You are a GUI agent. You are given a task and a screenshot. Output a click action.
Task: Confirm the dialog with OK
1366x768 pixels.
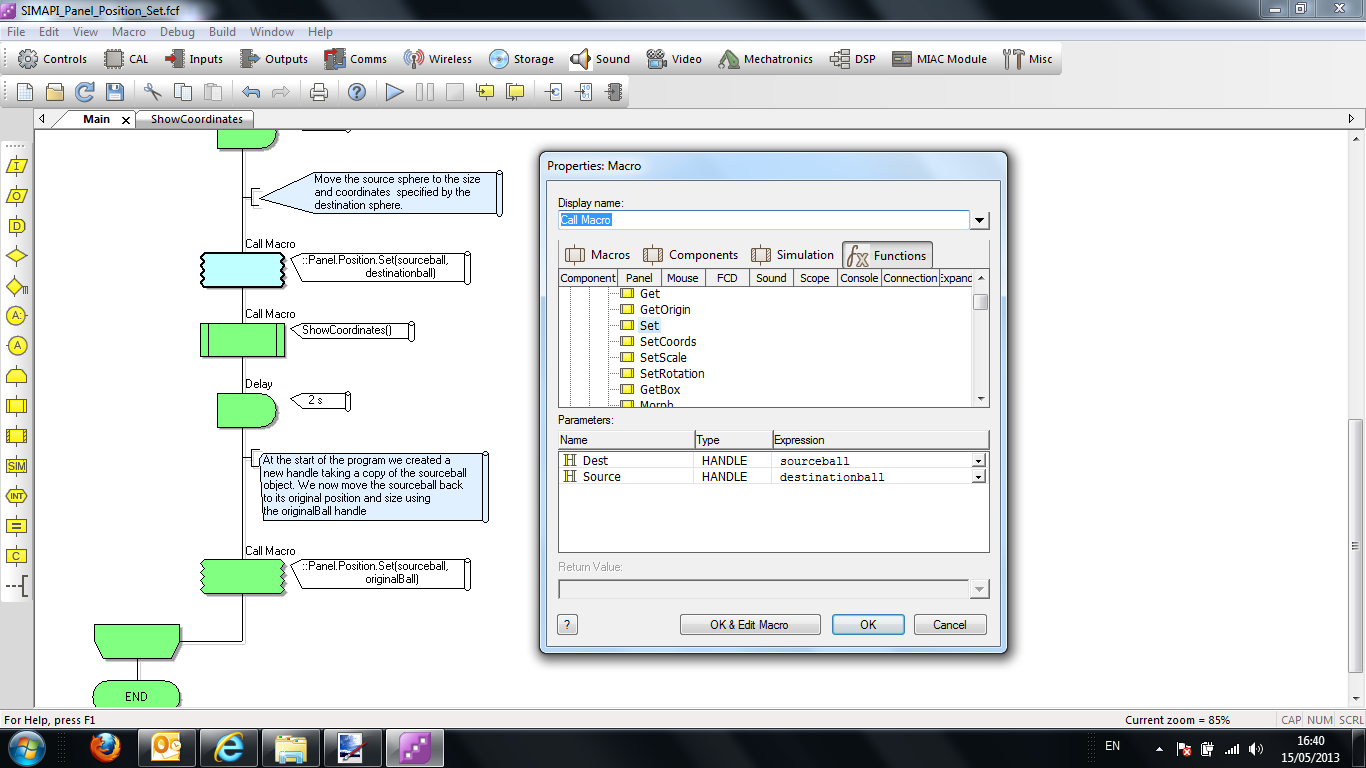point(868,625)
